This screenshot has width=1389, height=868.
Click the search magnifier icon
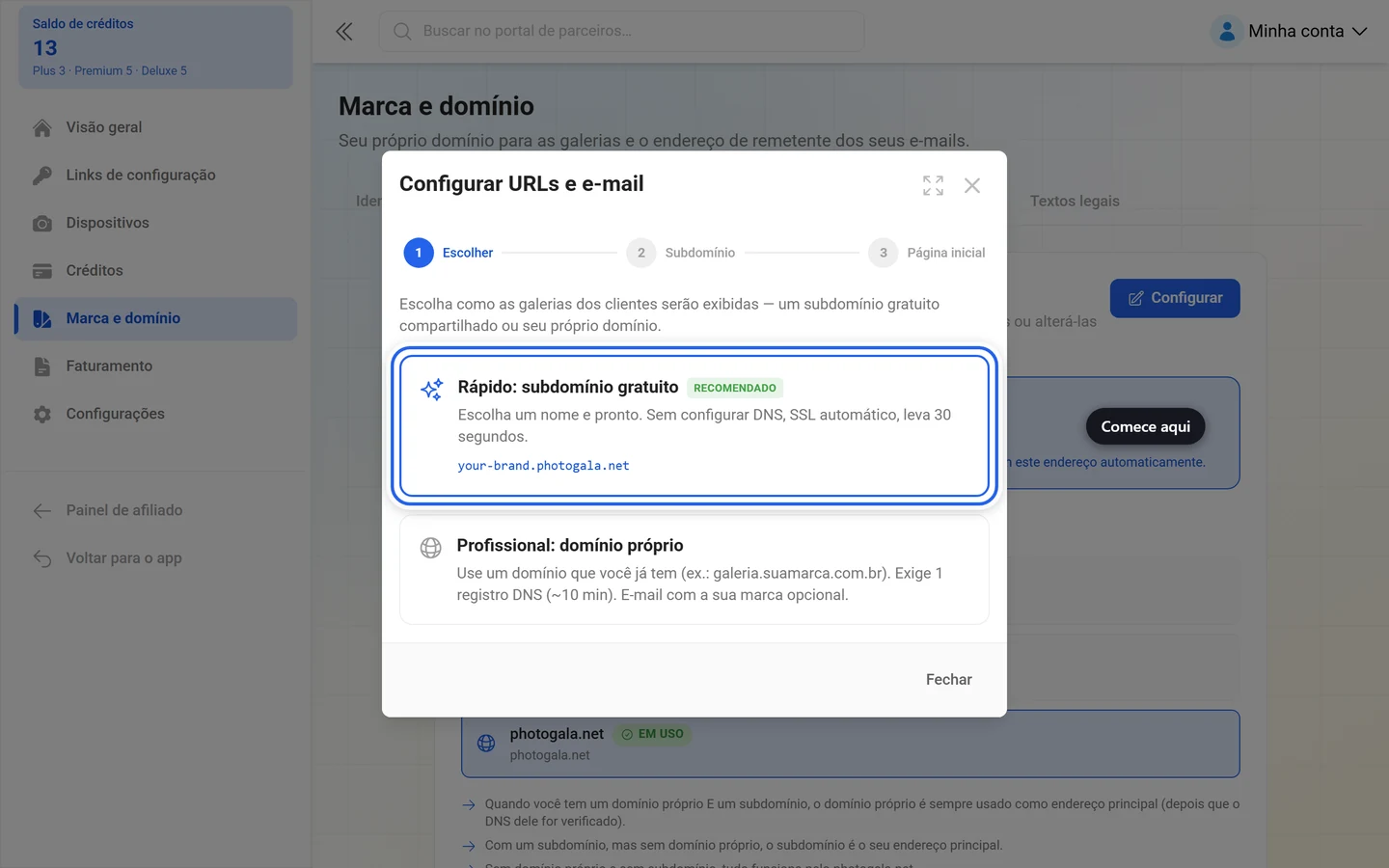(402, 31)
